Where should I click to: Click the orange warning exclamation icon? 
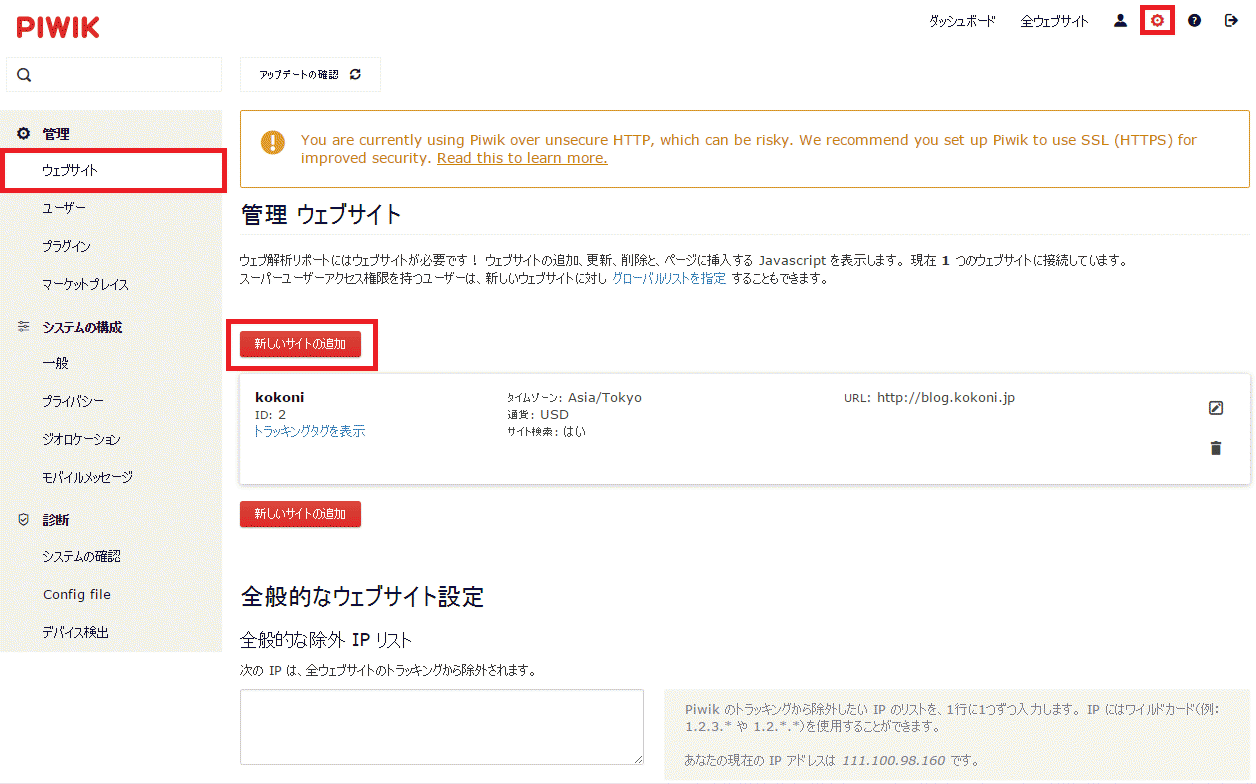[x=272, y=142]
